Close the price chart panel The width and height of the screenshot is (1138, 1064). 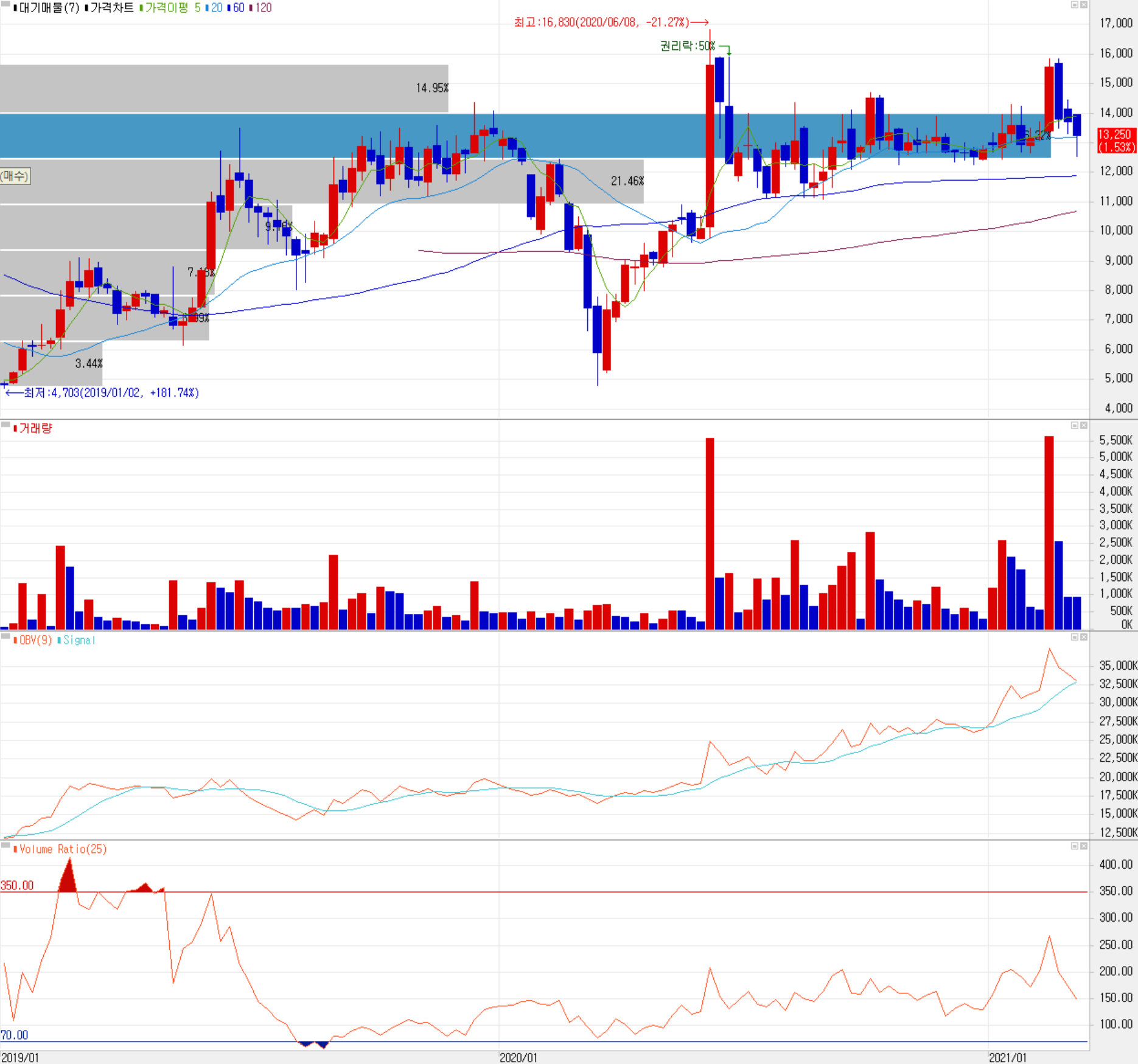(1084, 5)
